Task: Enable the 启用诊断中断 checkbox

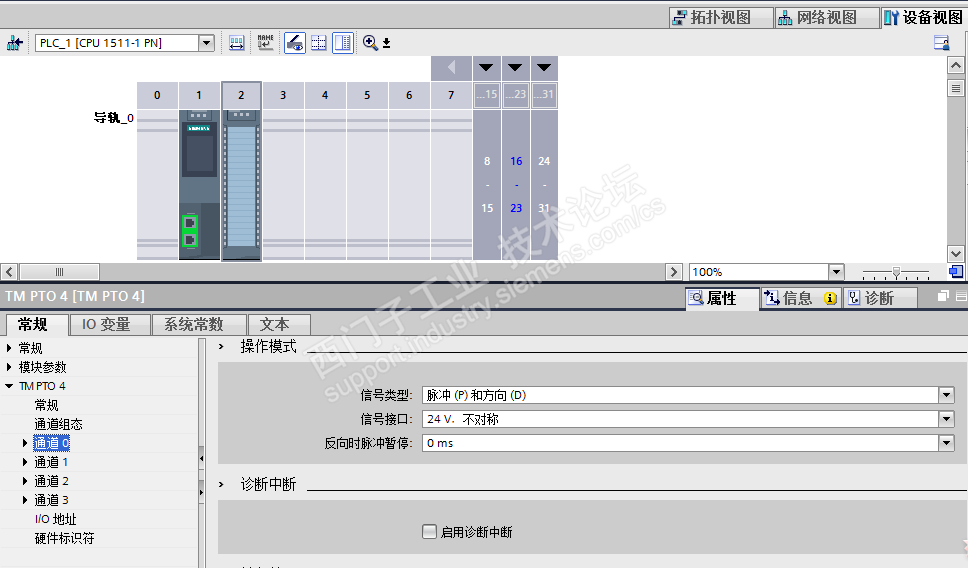Action: click(429, 532)
